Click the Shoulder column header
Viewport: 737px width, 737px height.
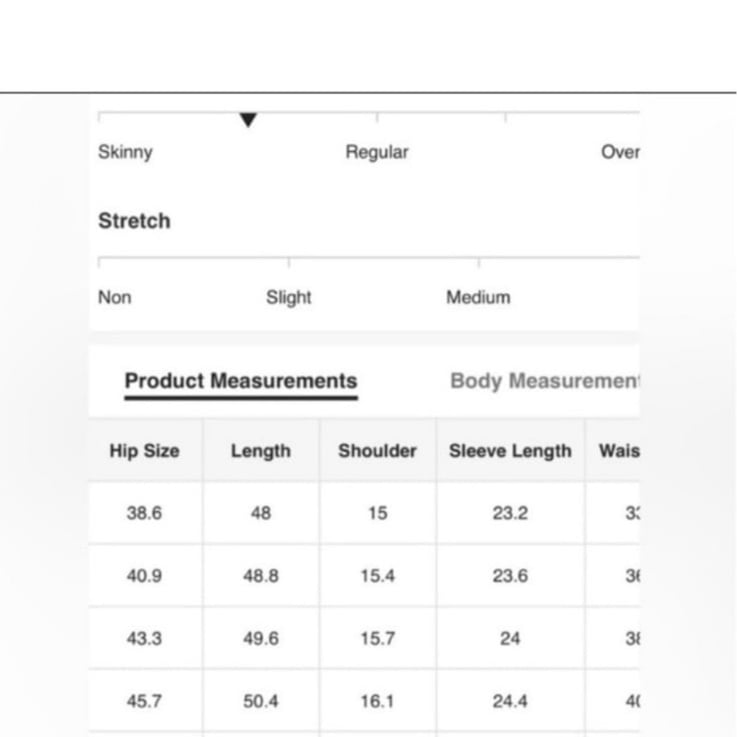pos(377,450)
